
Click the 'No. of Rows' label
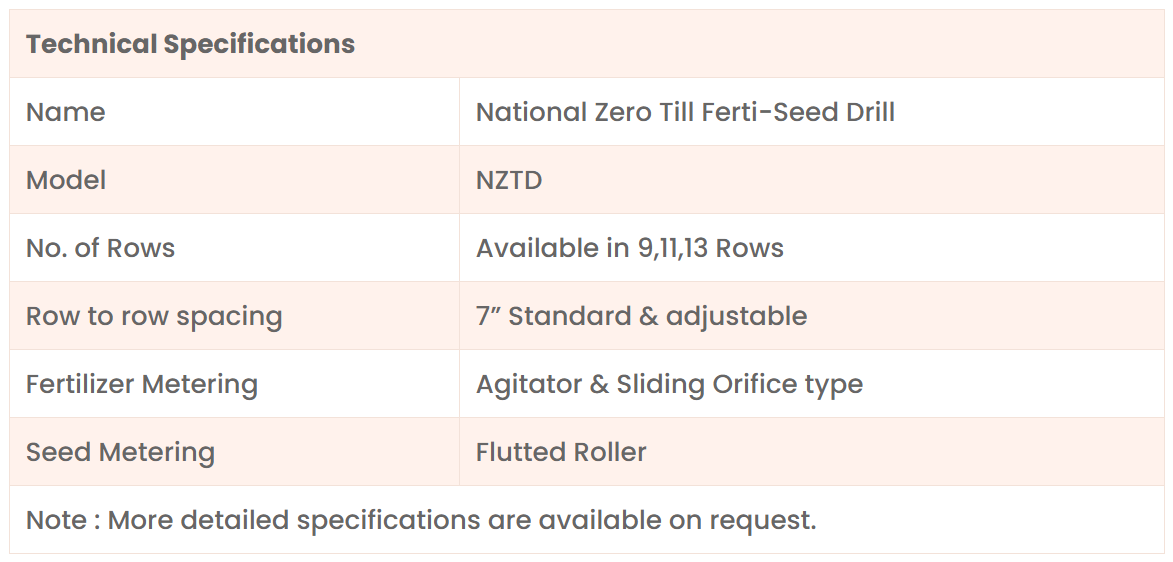100,248
